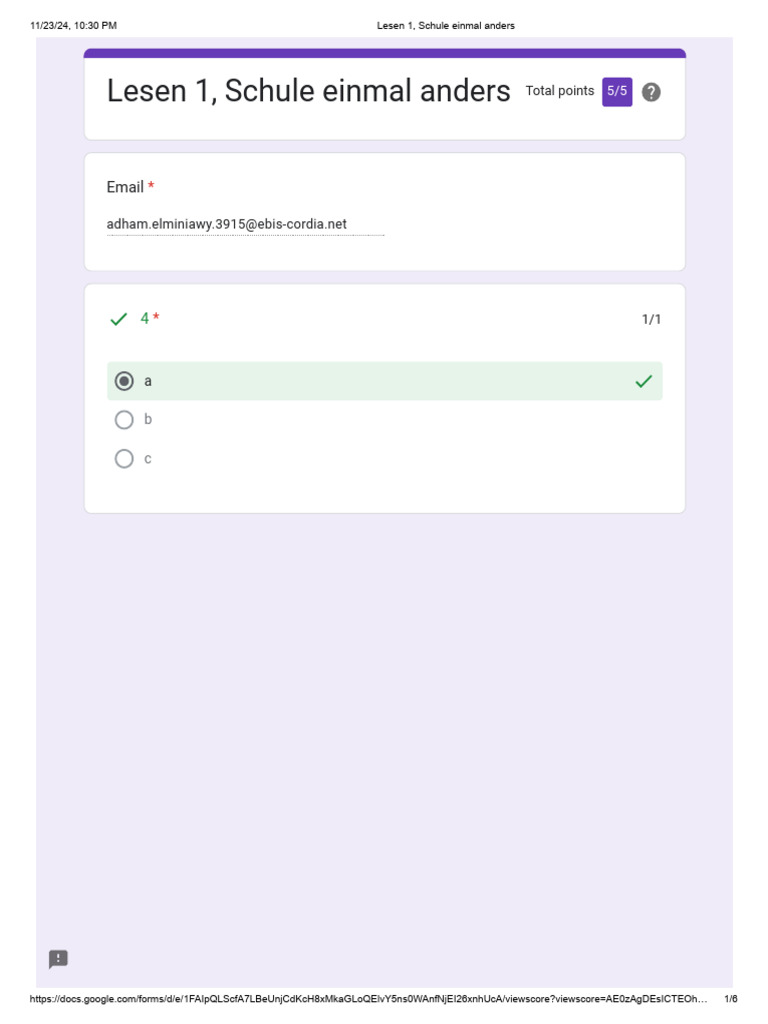
Task: Click the Total points label
Action: 560,91
